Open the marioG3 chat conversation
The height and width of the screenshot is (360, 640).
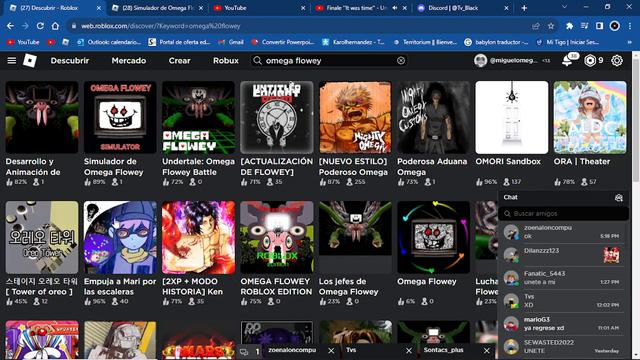point(563,324)
